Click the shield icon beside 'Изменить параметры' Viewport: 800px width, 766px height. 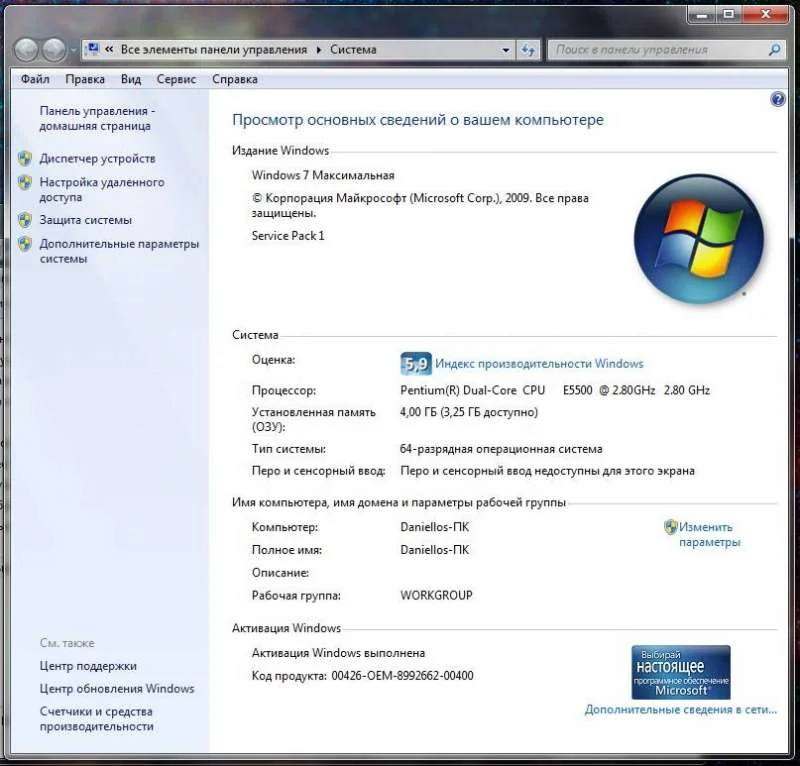(x=670, y=527)
